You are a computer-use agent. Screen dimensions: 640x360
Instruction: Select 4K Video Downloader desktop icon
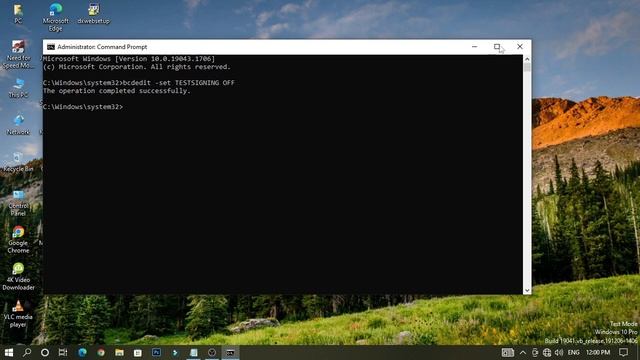(x=18, y=276)
